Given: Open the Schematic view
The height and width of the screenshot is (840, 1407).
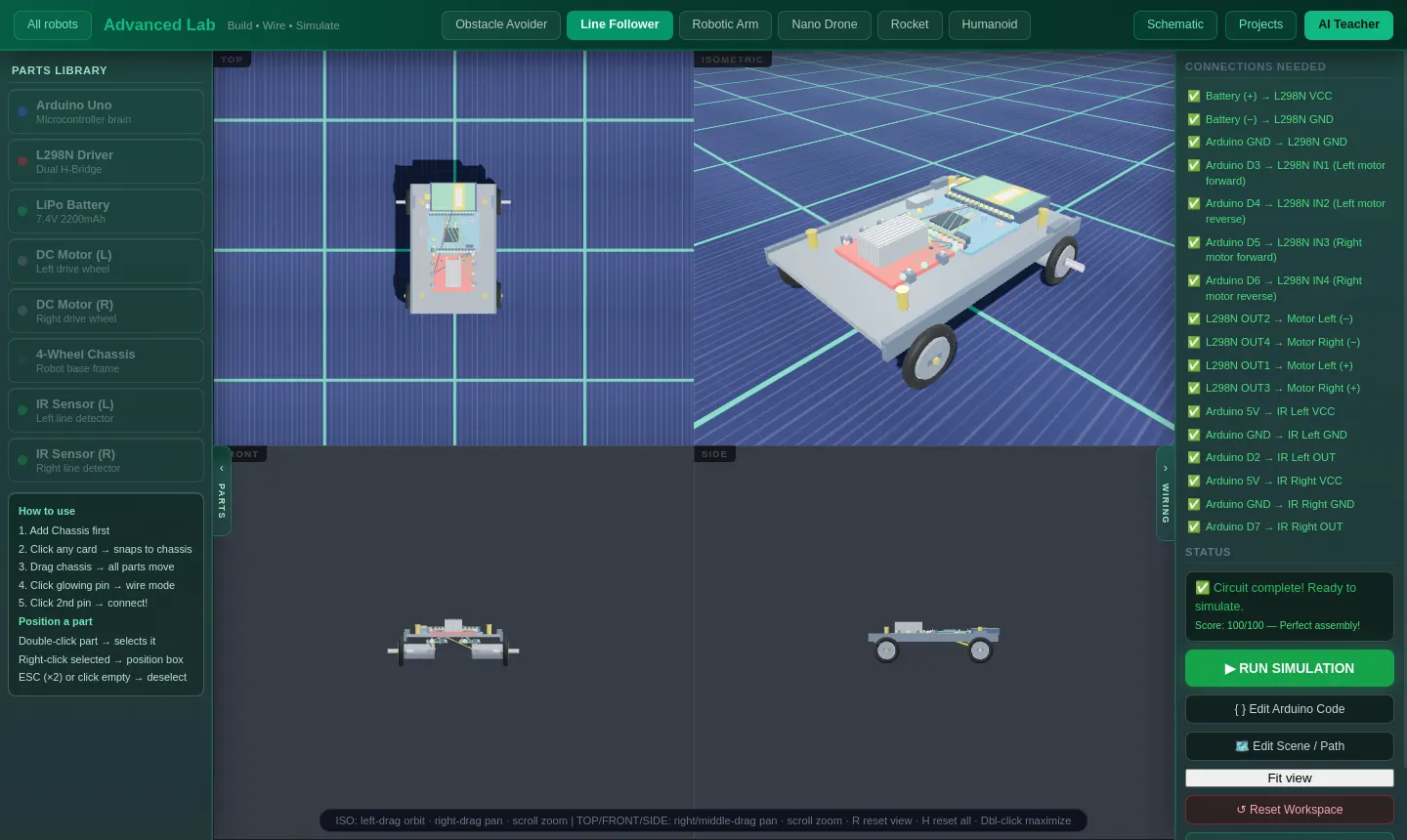Looking at the screenshot, I should click(1175, 24).
